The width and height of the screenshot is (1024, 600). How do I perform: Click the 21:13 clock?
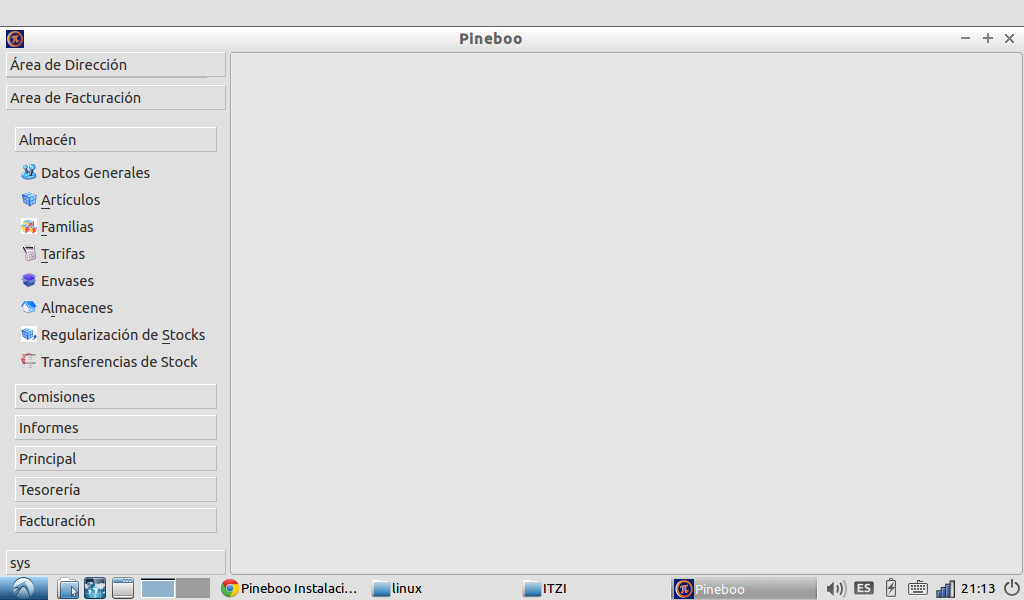pyautogui.click(x=978, y=588)
